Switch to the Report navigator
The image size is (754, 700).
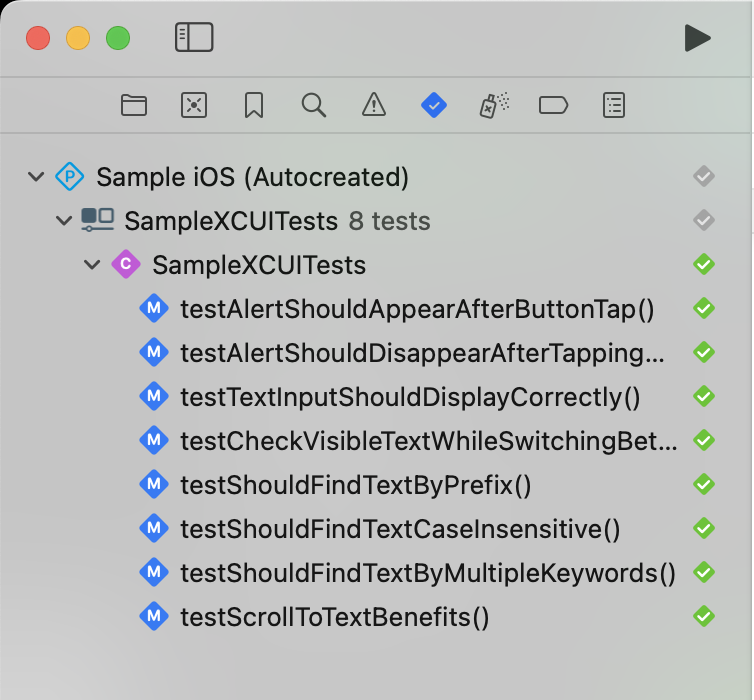[614, 105]
